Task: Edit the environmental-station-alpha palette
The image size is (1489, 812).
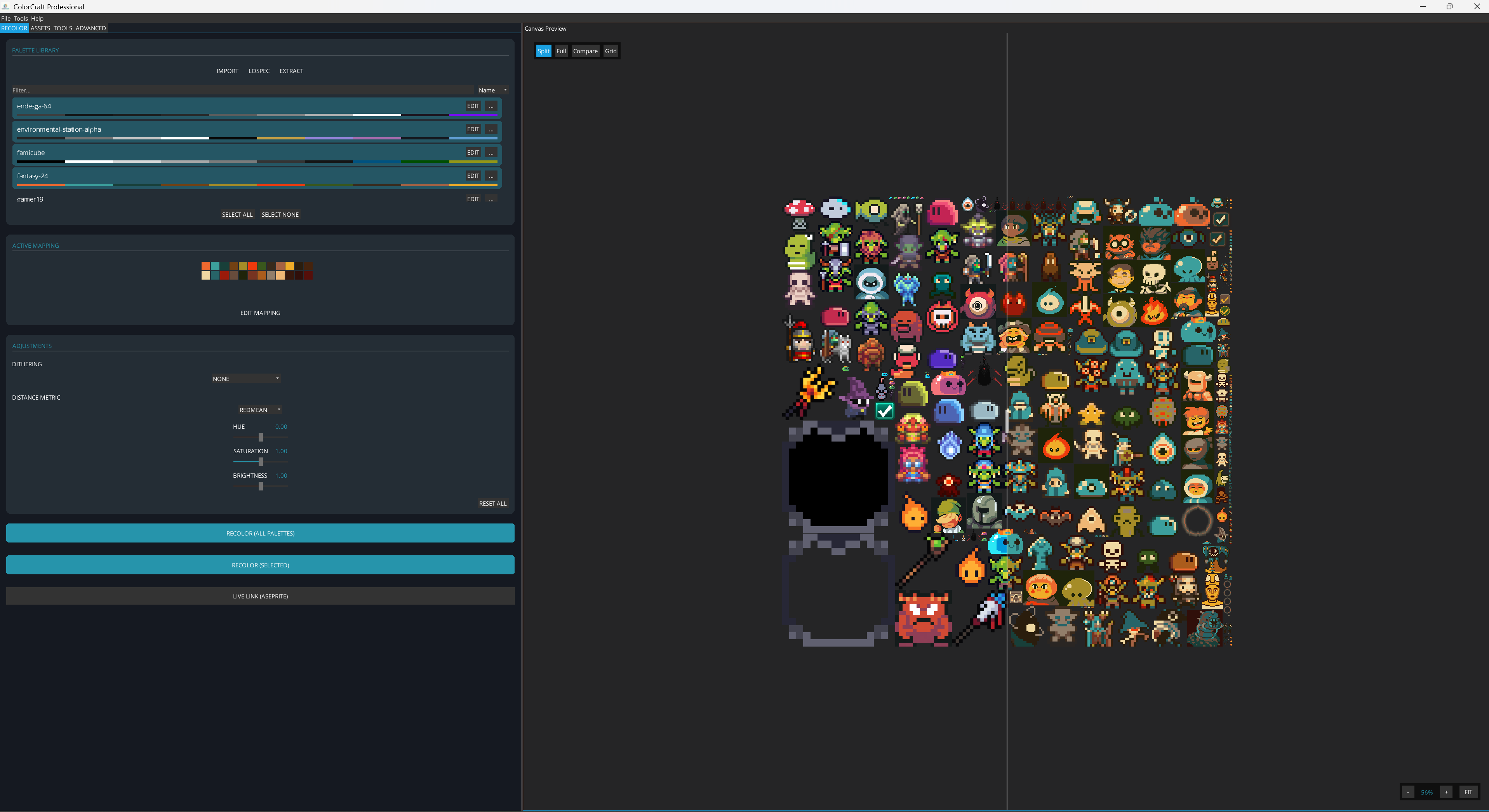Action: click(x=473, y=129)
